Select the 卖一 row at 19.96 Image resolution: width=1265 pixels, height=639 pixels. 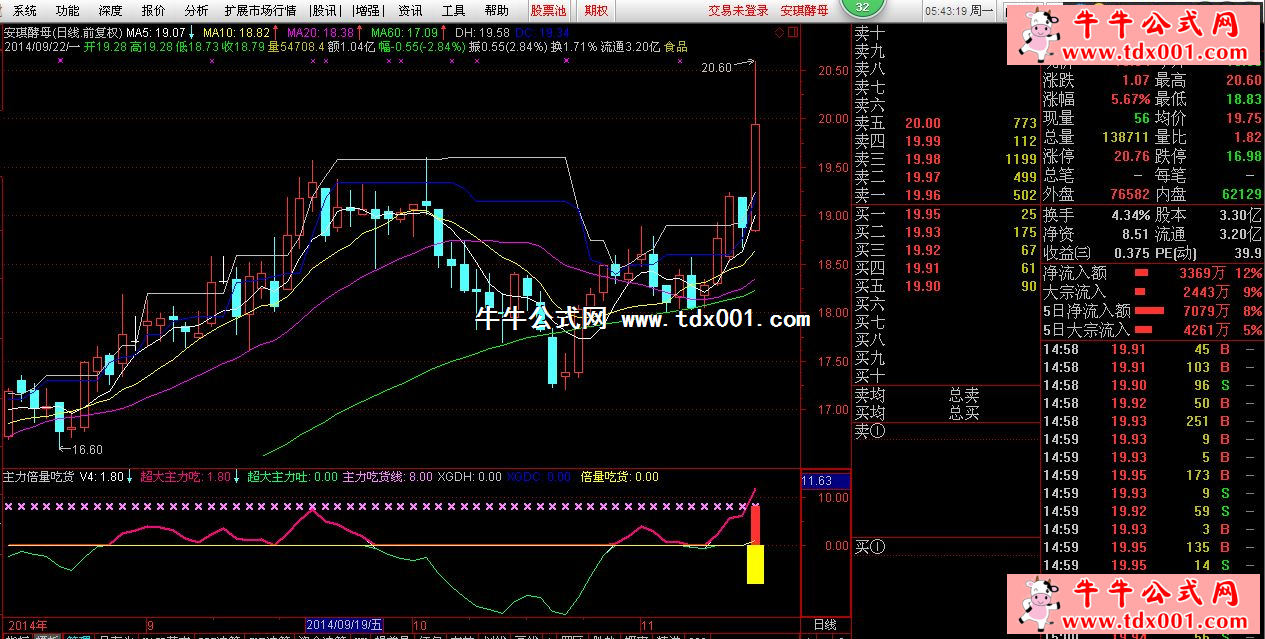[x=947, y=195]
